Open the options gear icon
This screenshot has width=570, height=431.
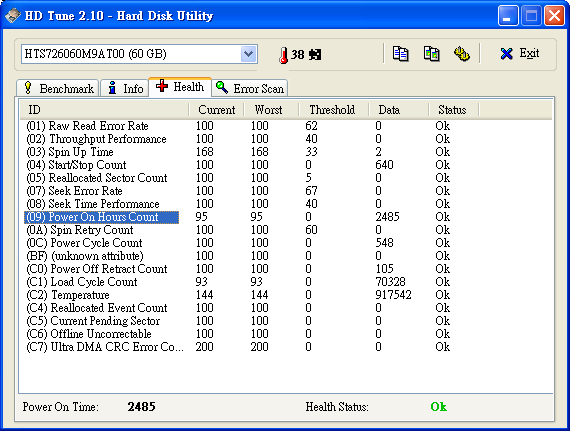tap(462, 54)
